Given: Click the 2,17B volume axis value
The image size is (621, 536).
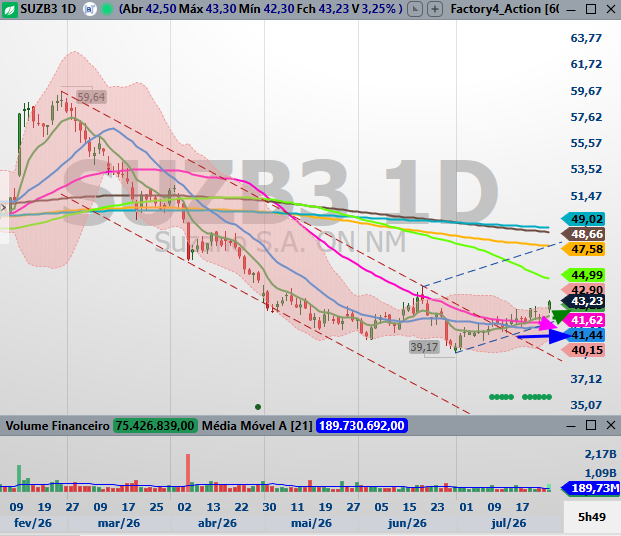Looking at the screenshot, I should [600, 454].
